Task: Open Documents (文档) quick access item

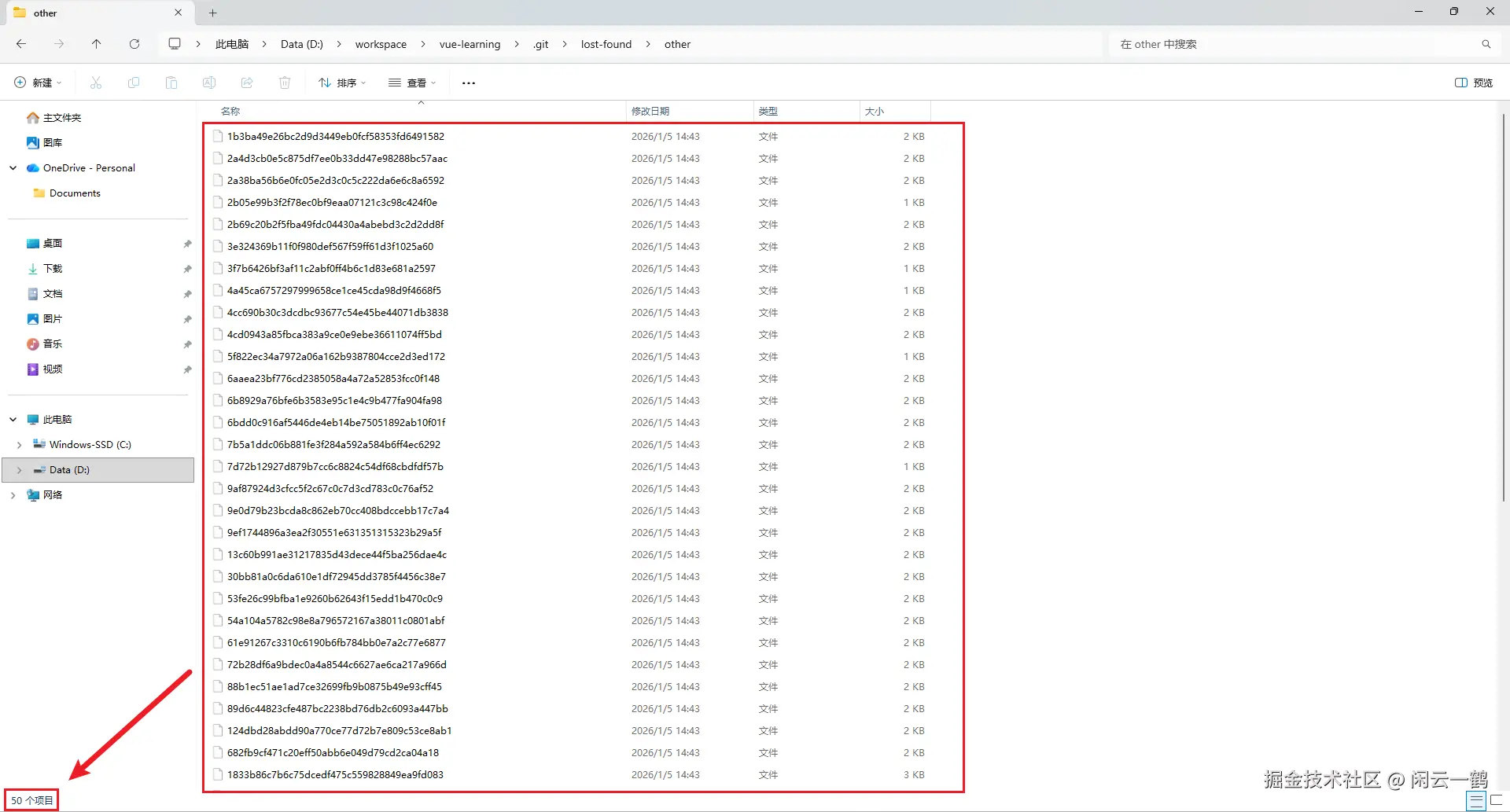Action: click(x=53, y=294)
